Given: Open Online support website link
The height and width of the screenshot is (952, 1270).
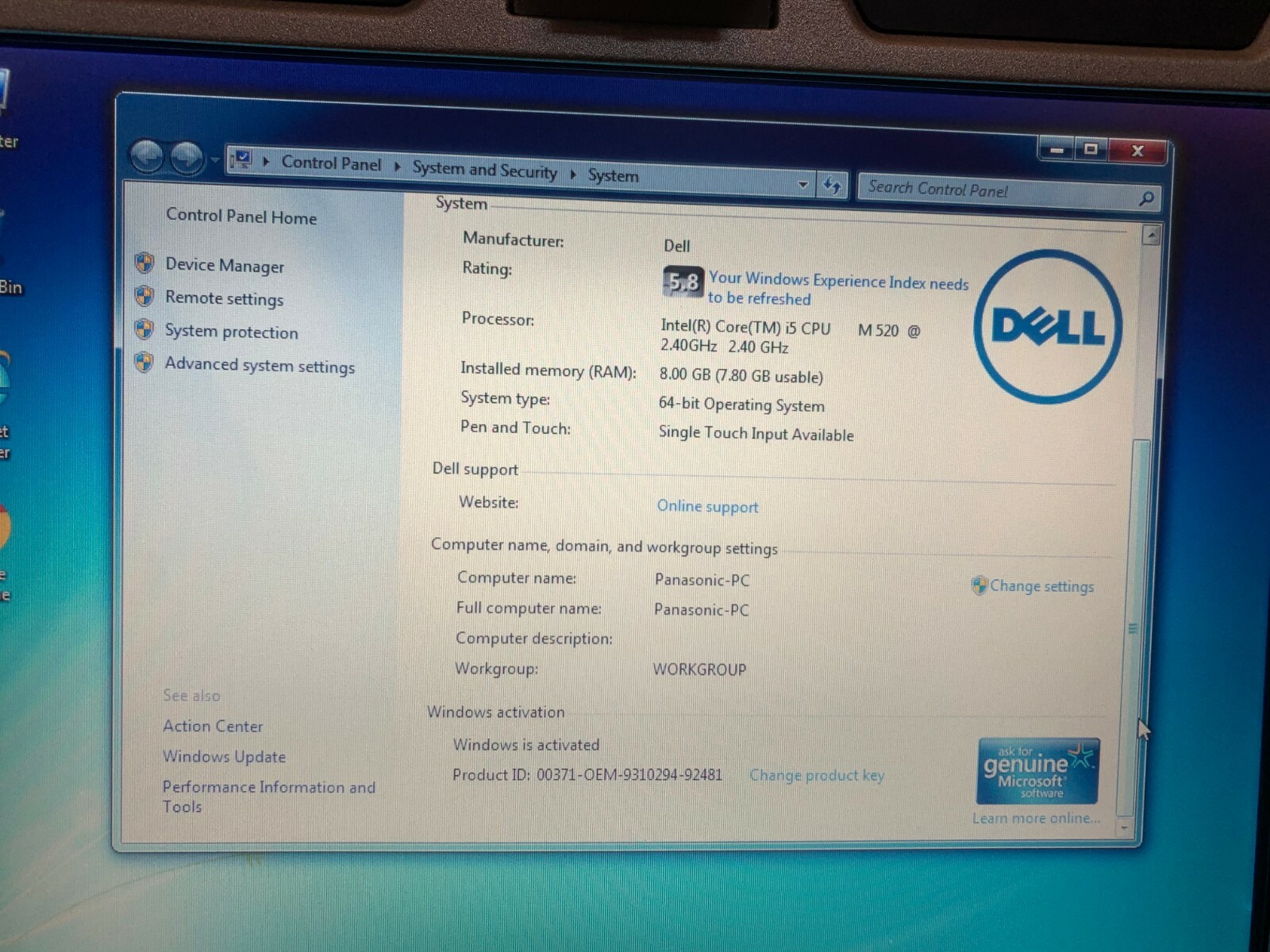Looking at the screenshot, I should pos(707,506).
